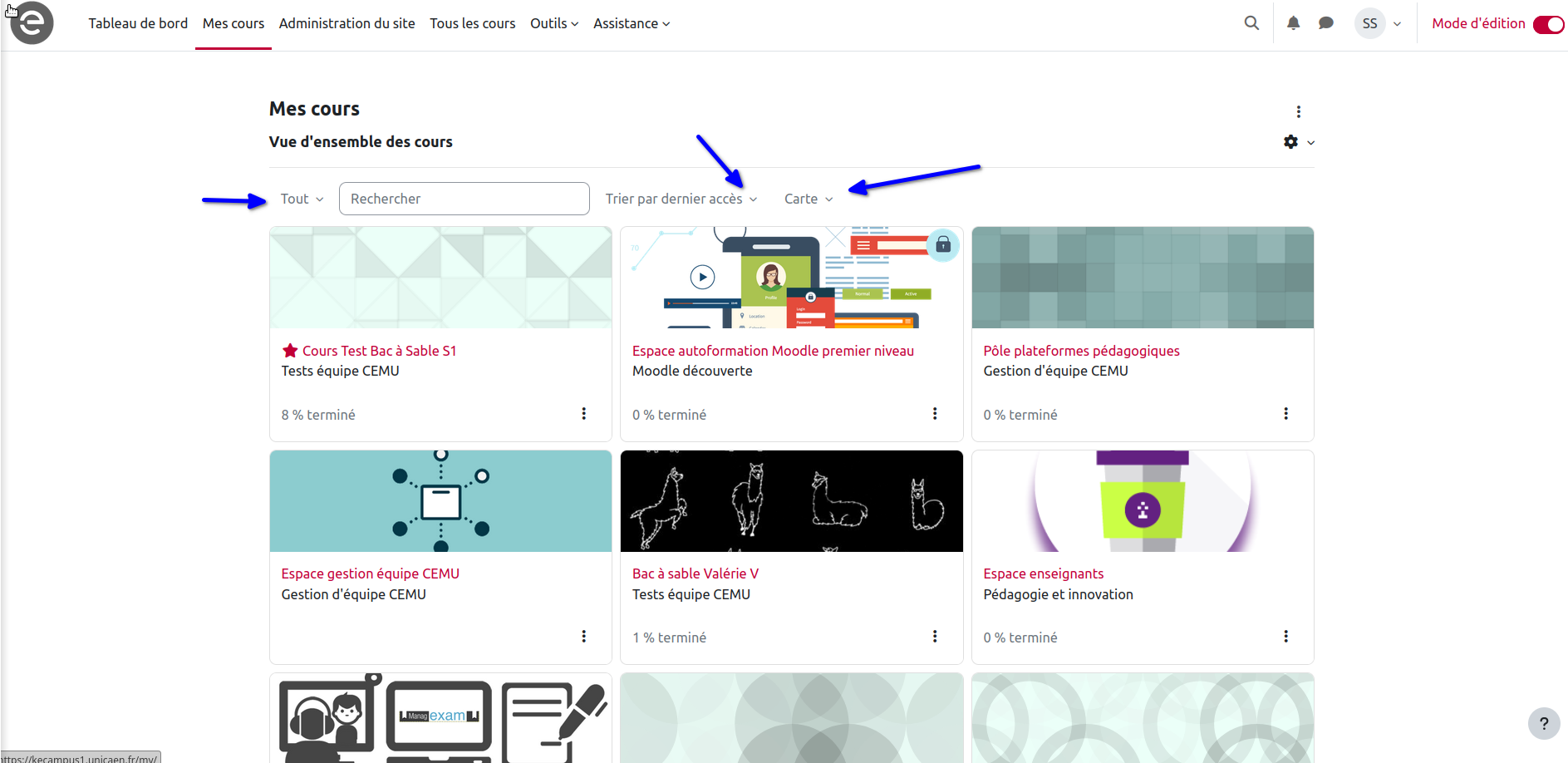
Task: Click the starred icon on Cours Test Bac à Sable
Action: [290, 351]
